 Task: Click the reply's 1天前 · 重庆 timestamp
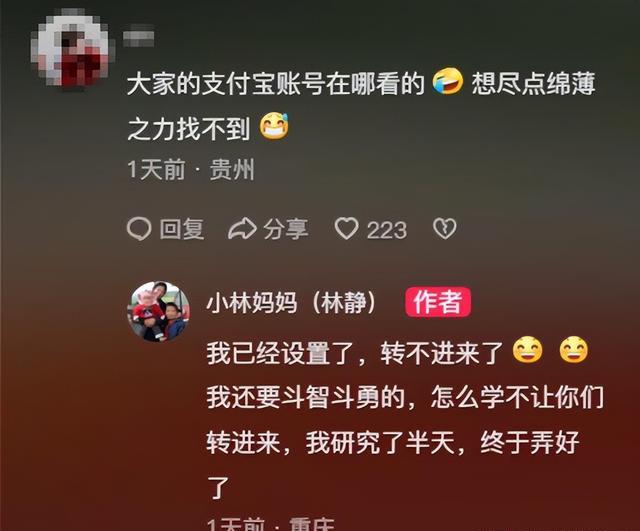[271, 524]
